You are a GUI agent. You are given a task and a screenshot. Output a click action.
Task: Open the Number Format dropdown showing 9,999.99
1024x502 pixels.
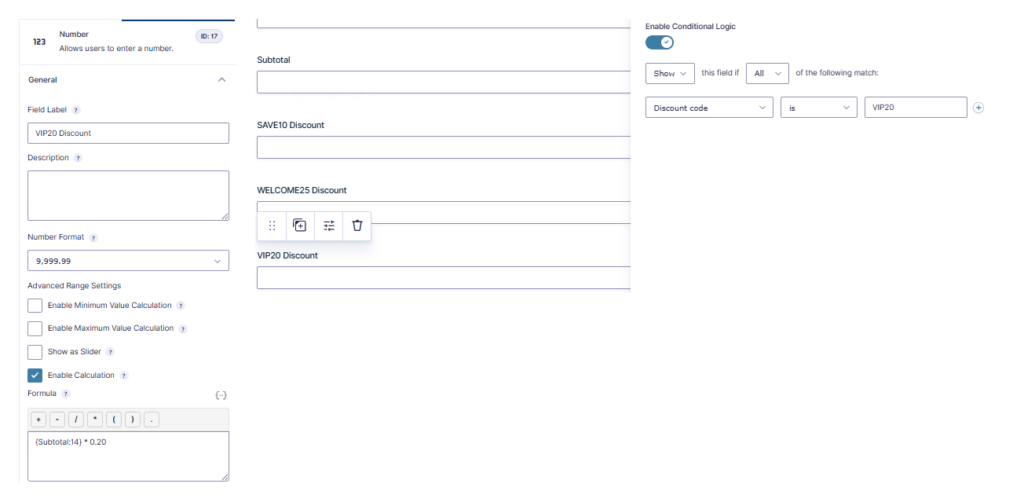click(x=128, y=260)
